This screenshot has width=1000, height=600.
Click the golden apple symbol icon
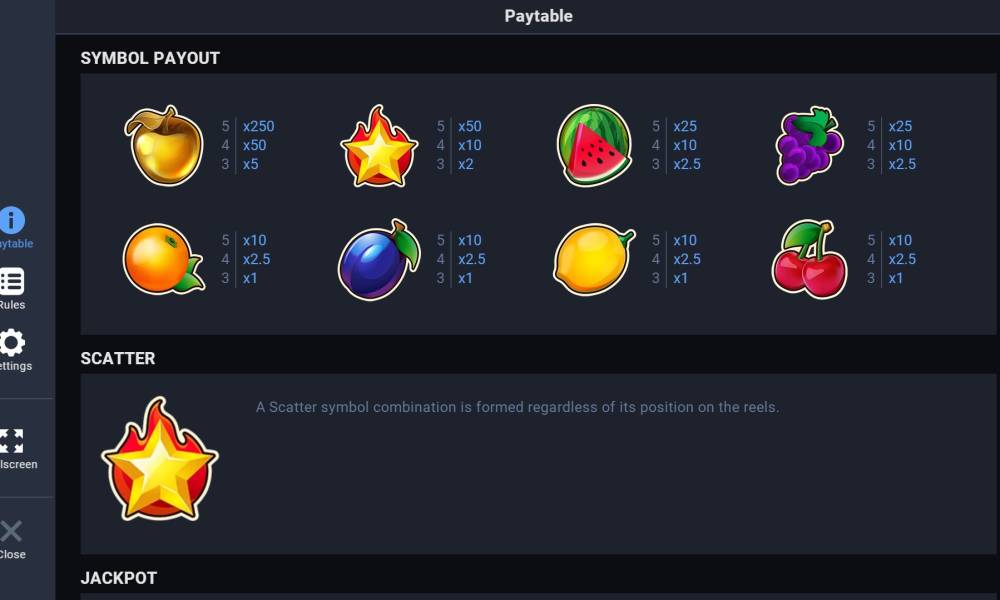pyautogui.click(x=163, y=146)
